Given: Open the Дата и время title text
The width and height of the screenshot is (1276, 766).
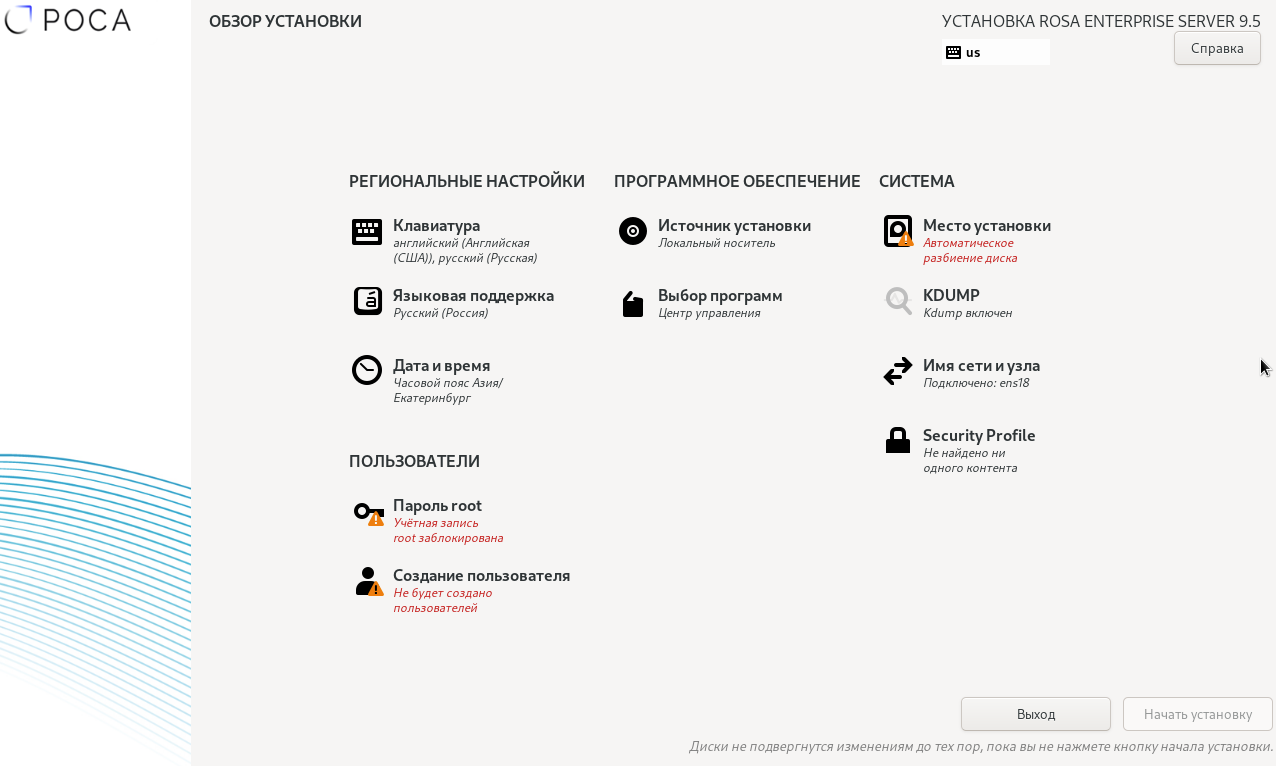Looking at the screenshot, I should [441, 366].
